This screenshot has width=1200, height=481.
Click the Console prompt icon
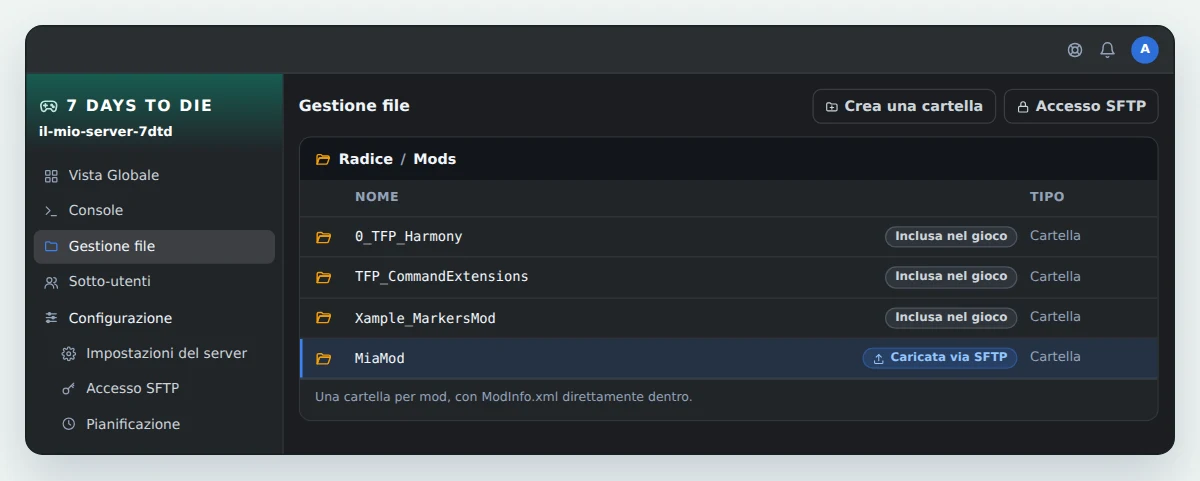(51, 211)
